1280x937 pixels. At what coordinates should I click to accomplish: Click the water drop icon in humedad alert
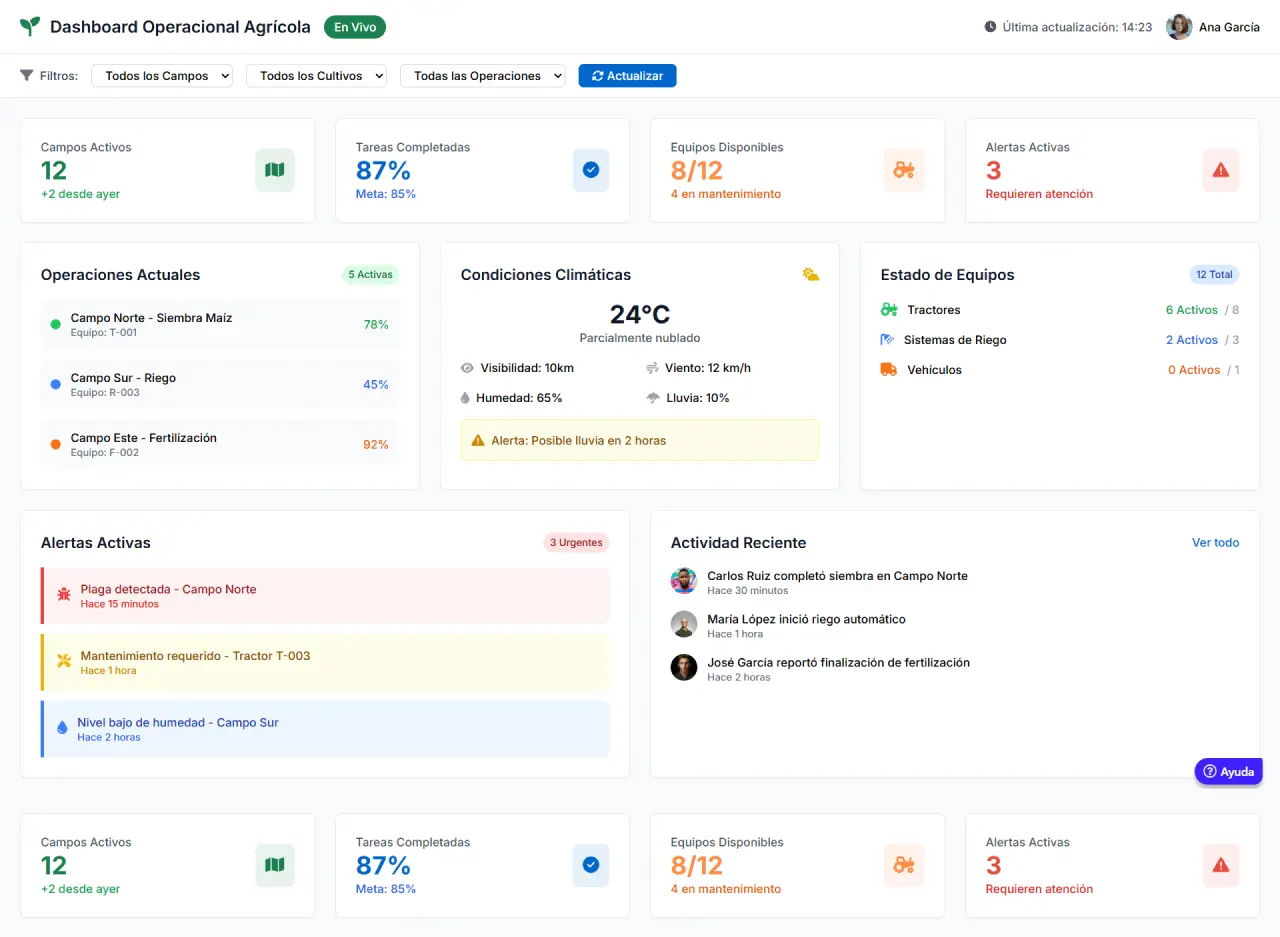[62, 729]
